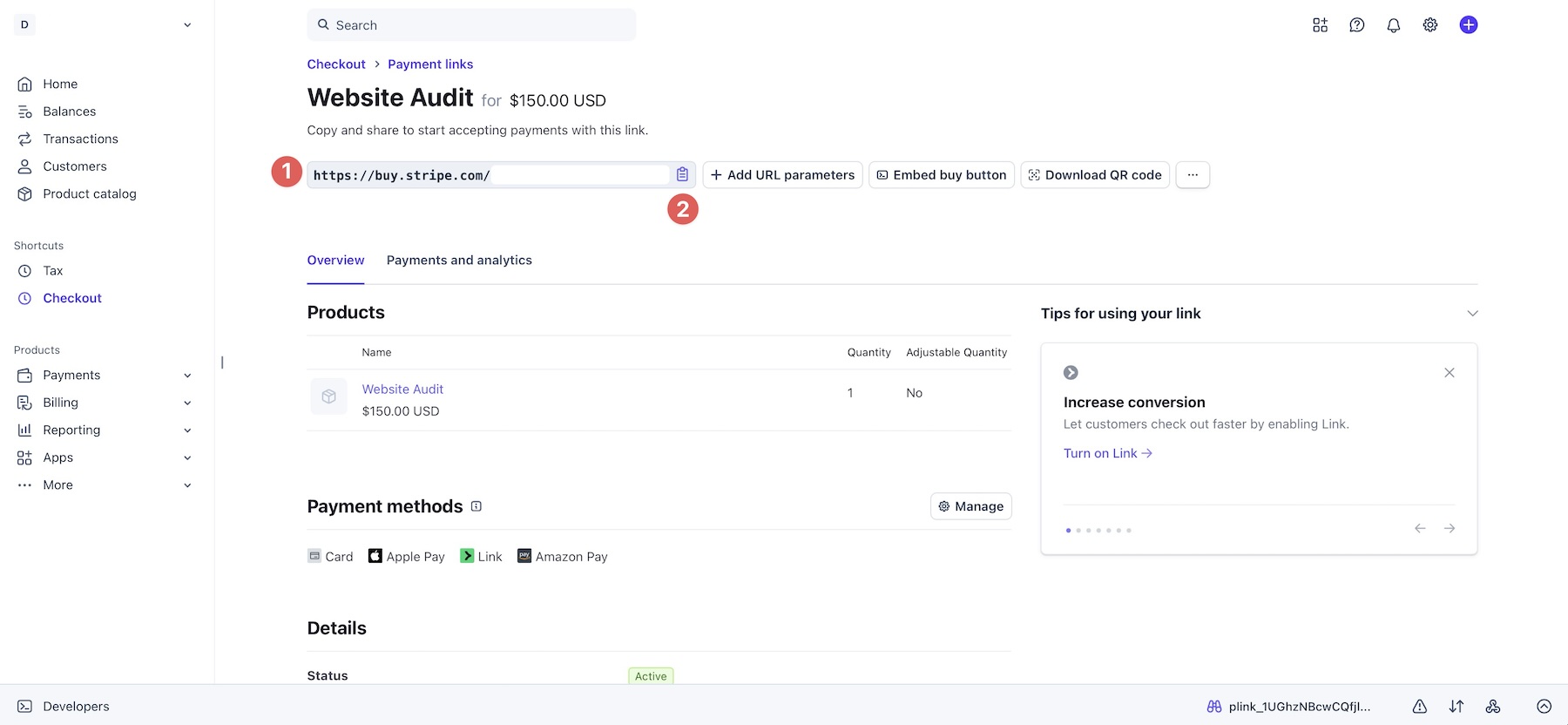Click into the Search field
Screen dimensions: 1568x725
tap(471, 25)
